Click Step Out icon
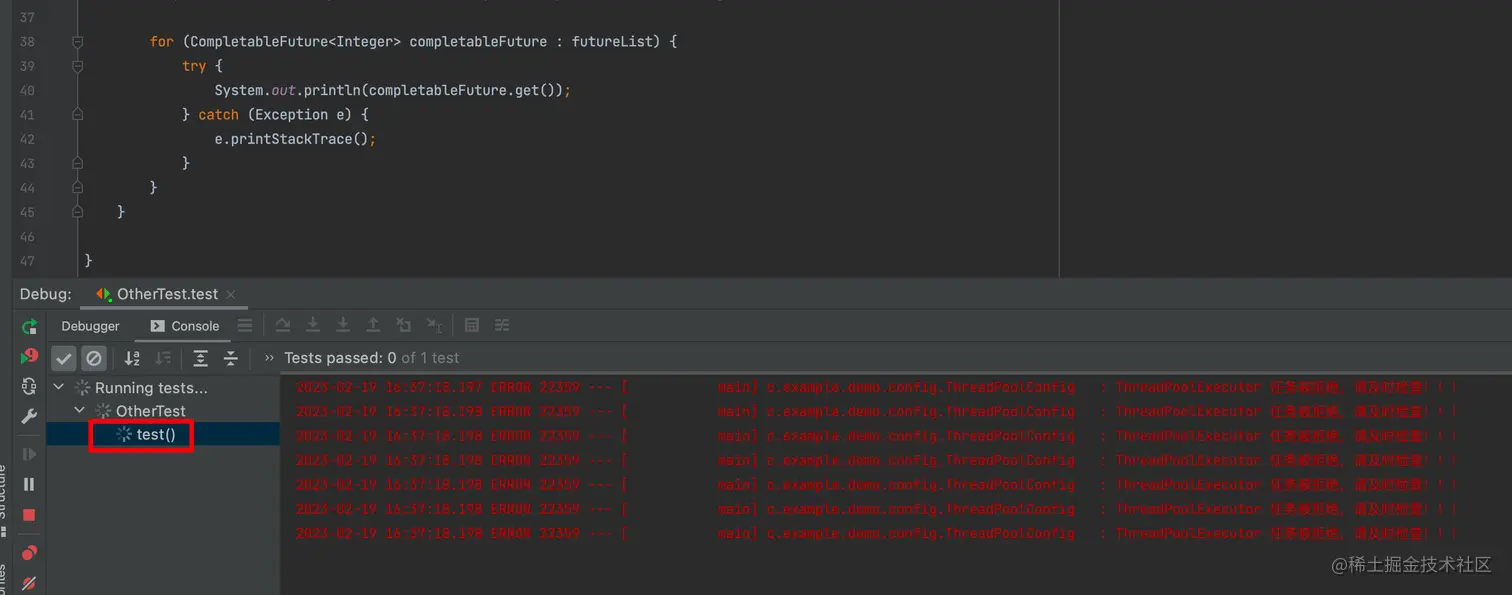Viewport: 1512px width, 595px height. [x=373, y=325]
